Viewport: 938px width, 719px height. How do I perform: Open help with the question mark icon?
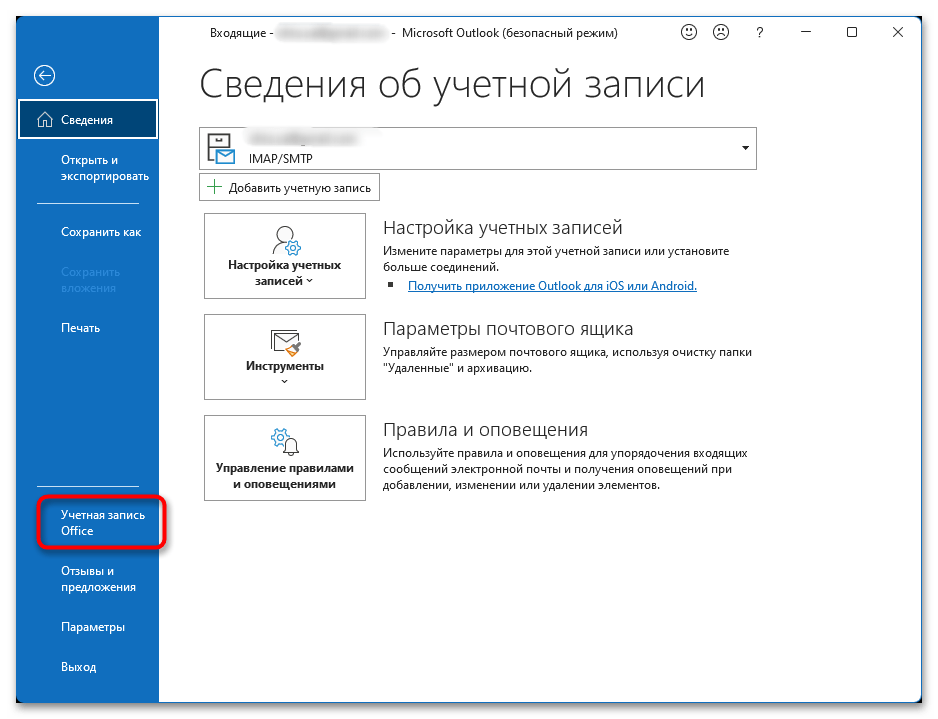759,32
